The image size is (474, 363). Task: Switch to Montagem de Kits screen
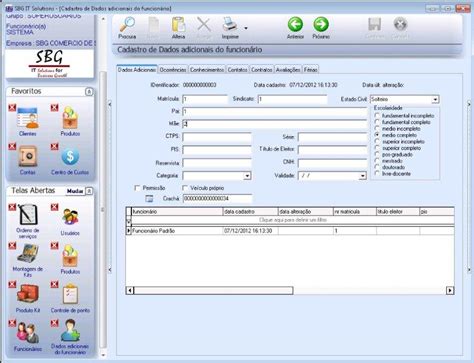[28, 254]
